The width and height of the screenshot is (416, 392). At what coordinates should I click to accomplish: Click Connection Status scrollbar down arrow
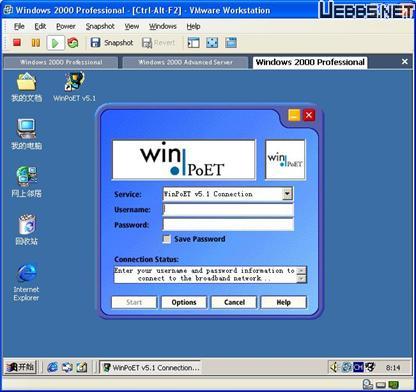point(301,279)
